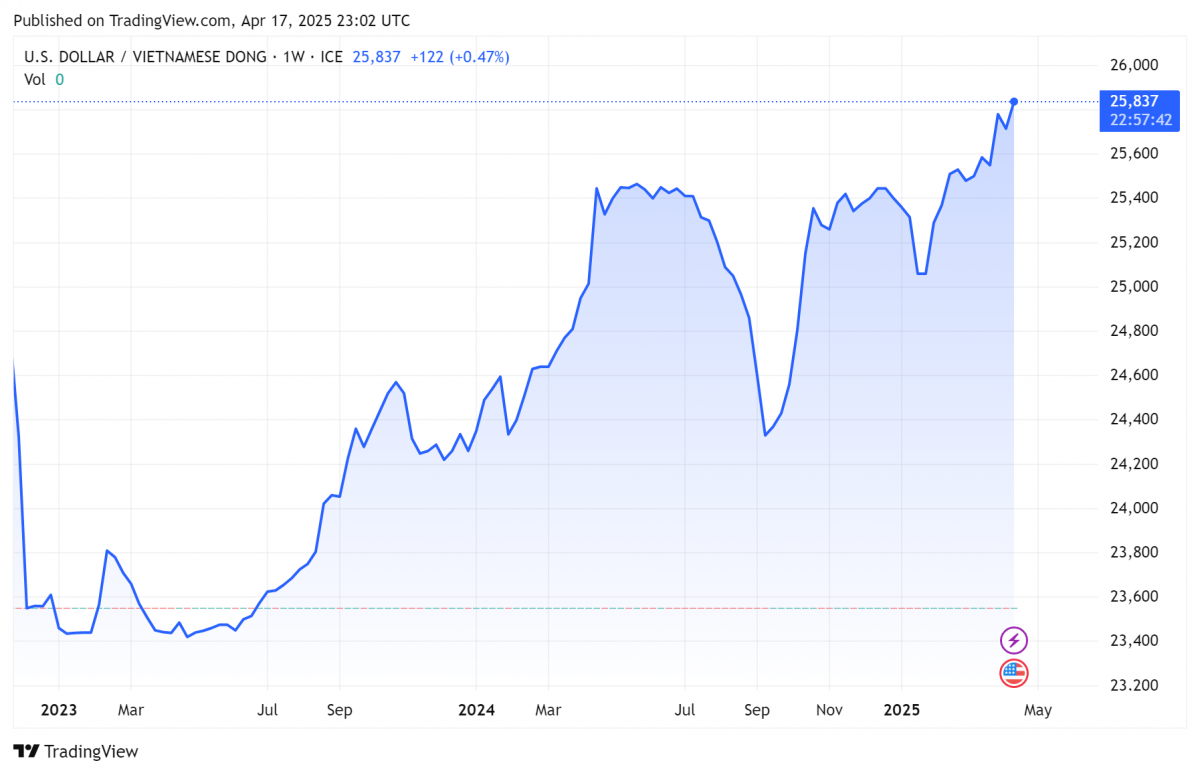Expand the price scale by clicking 26,000
The image size is (1200, 775).
click(x=1133, y=65)
